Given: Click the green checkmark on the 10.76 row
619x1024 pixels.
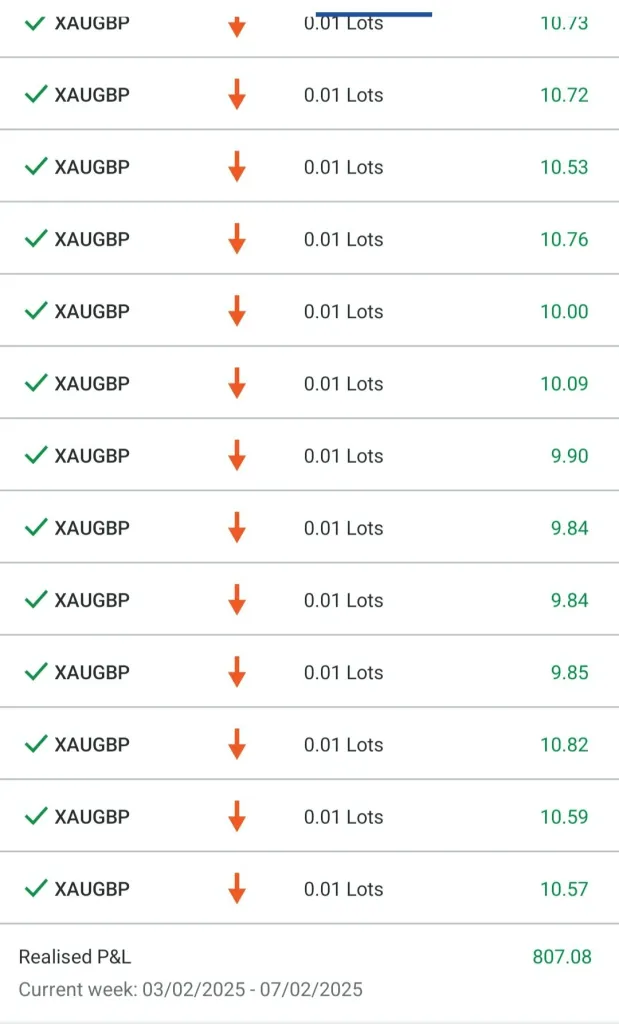Looking at the screenshot, I should tap(36, 238).
